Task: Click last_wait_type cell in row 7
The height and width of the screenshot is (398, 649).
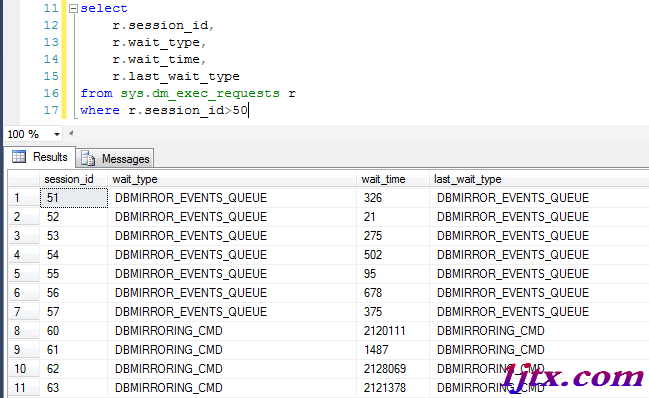Action: tap(539, 312)
